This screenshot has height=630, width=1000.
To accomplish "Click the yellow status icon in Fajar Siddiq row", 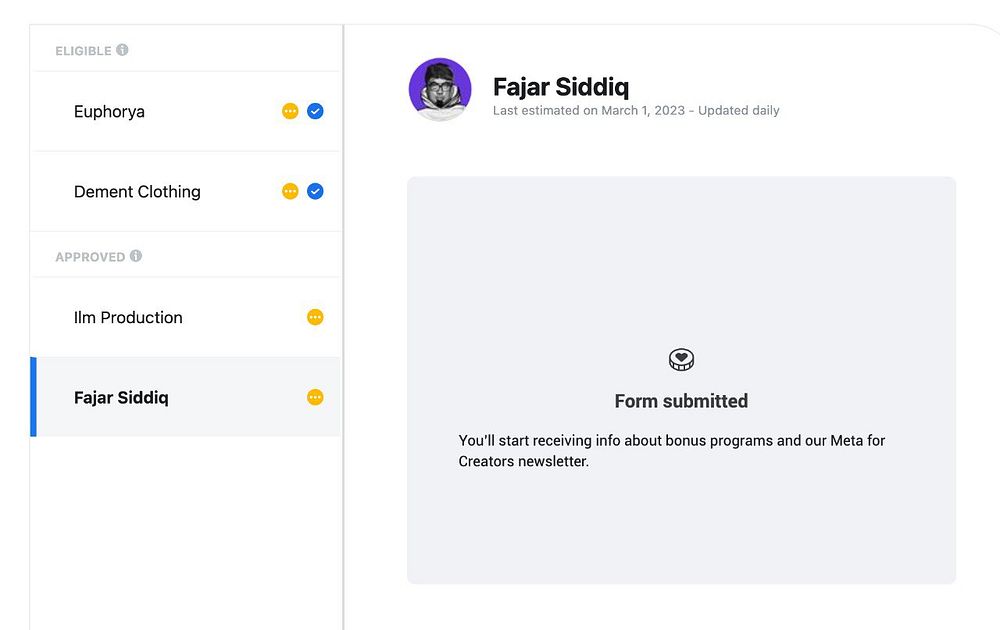I will [315, 397].
